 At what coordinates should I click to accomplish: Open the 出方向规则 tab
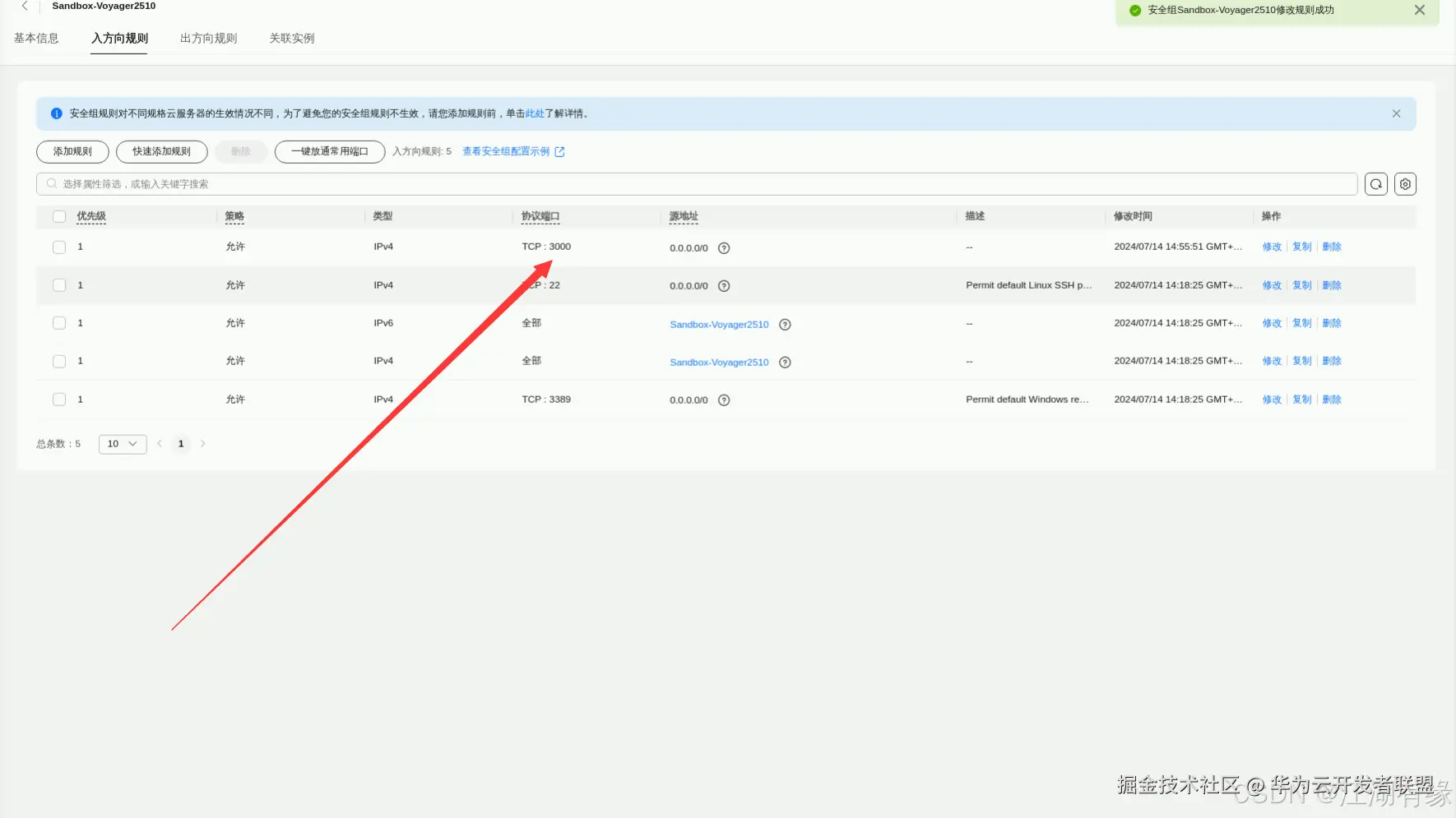click(209, 39)
